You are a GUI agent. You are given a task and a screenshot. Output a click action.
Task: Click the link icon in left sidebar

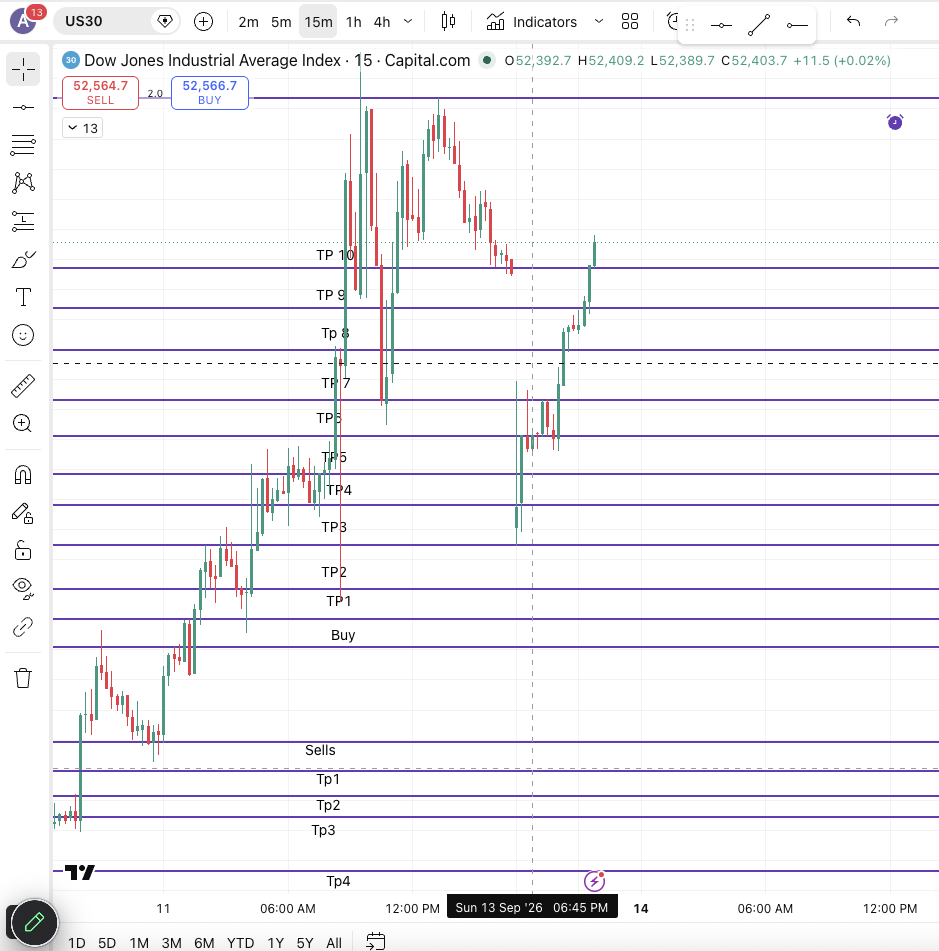(23, 627)
